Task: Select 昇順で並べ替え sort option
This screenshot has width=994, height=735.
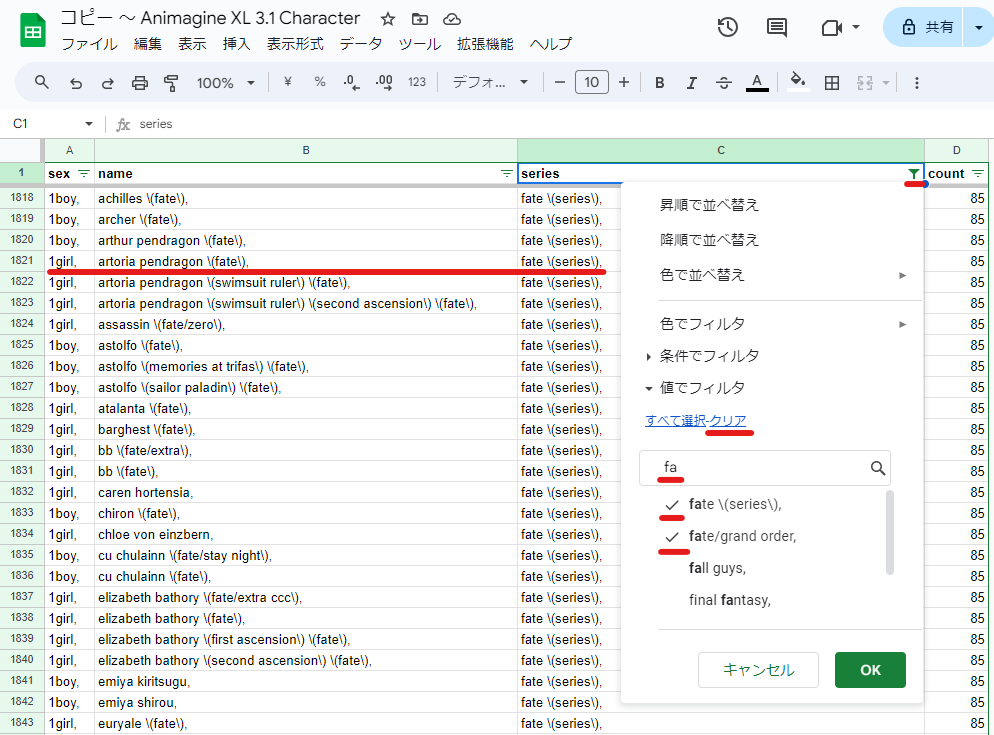Action: 709,205
